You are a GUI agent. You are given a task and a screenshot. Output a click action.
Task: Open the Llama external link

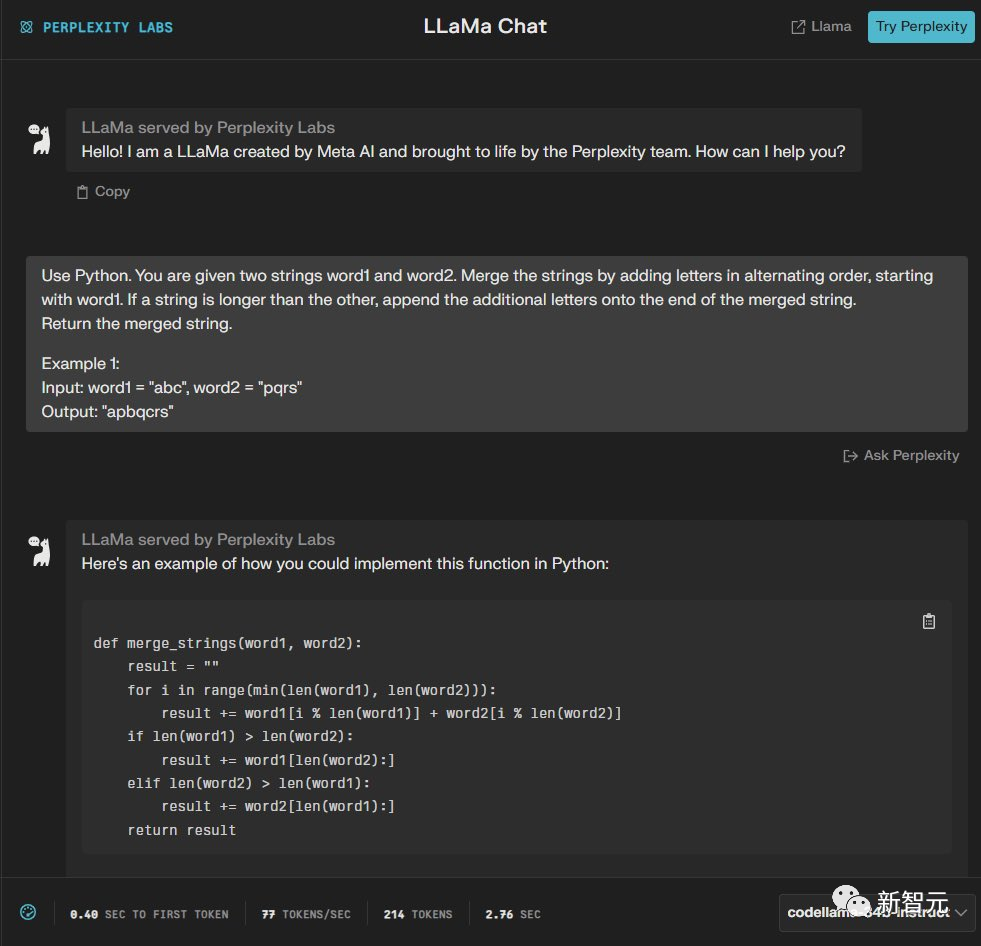click(821, 26)
